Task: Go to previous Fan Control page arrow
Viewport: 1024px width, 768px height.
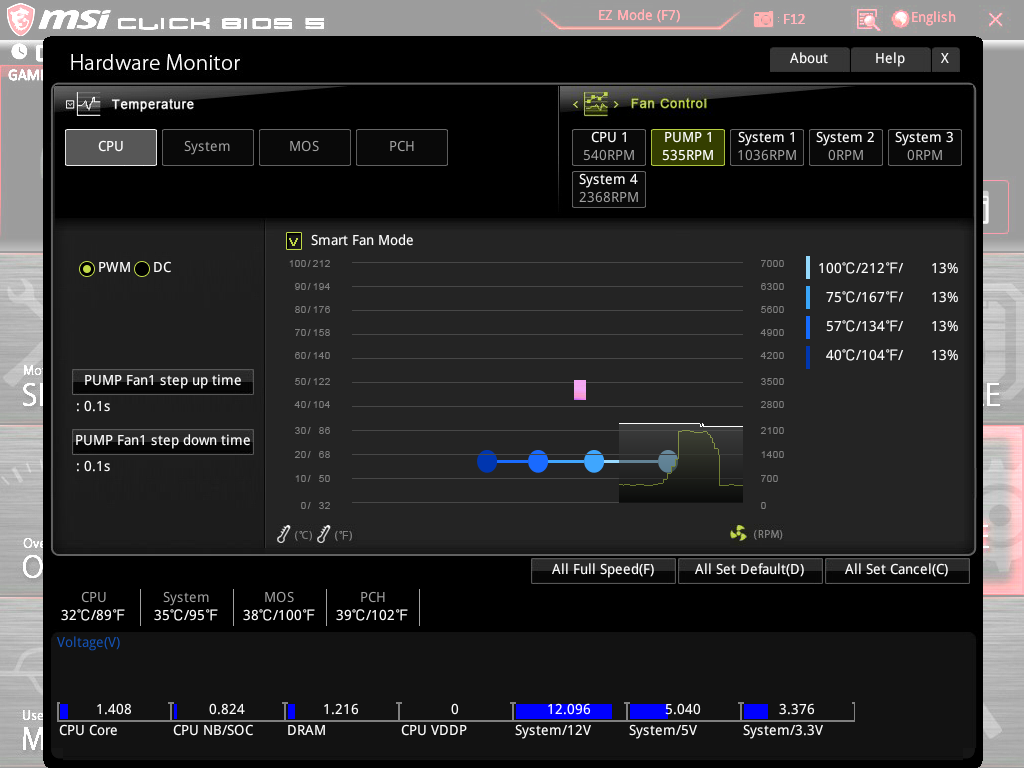Action: pyautogui.click(x=575, y=104)
